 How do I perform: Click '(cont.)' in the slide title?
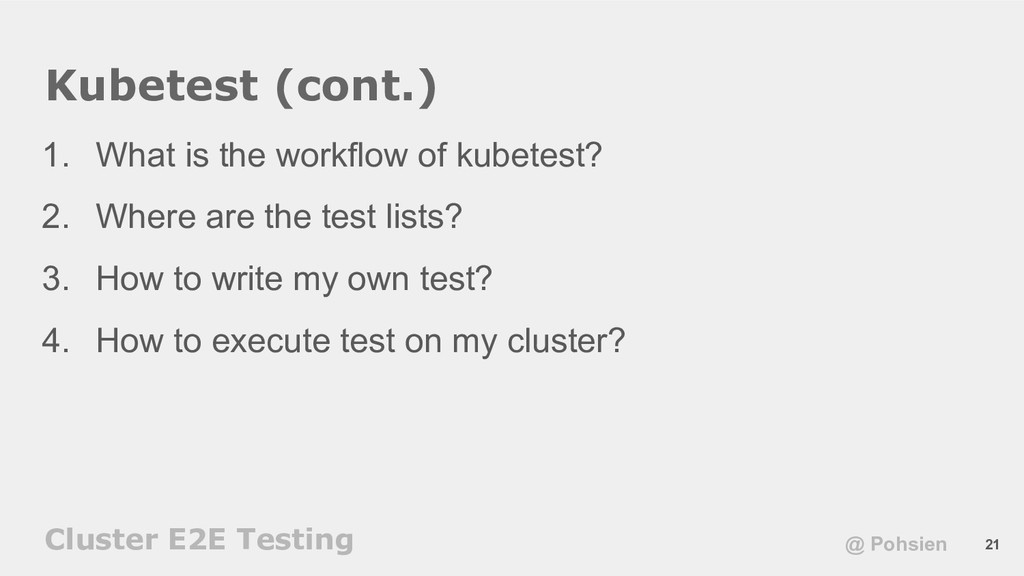pos(356,86)
